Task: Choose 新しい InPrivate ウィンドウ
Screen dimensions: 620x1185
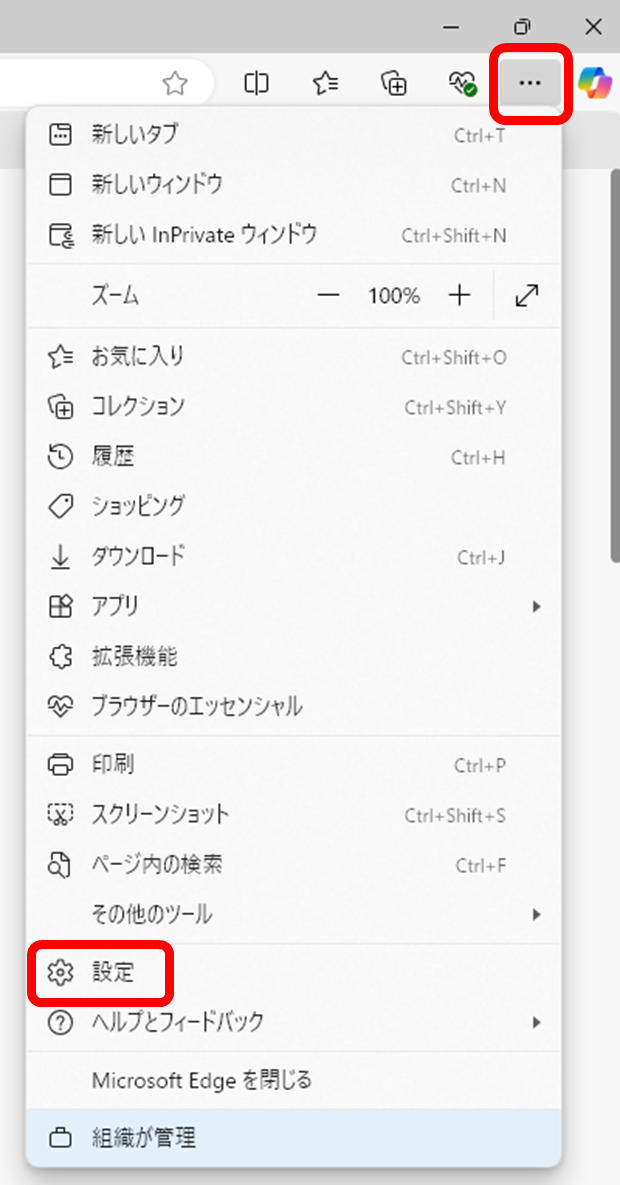Action: (x=293, y=235)
